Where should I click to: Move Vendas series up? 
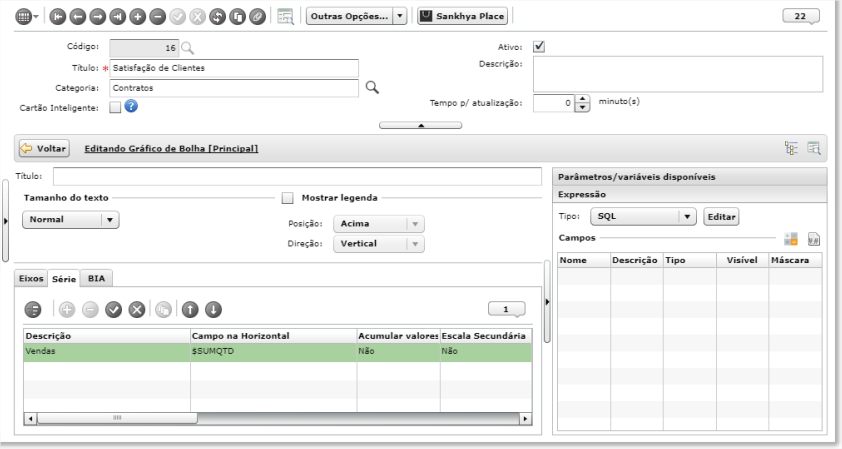click(190, 309)
